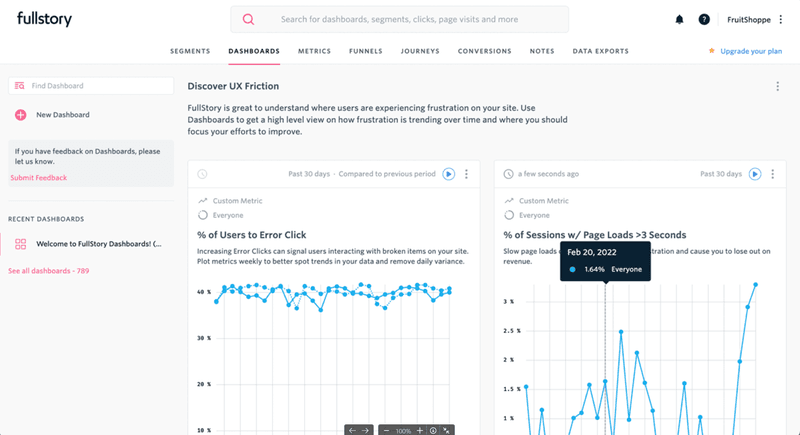Click Compared to previous period text
Viewport: 800px width, 435px height.
pyautogui.click(x=387, y=174)
